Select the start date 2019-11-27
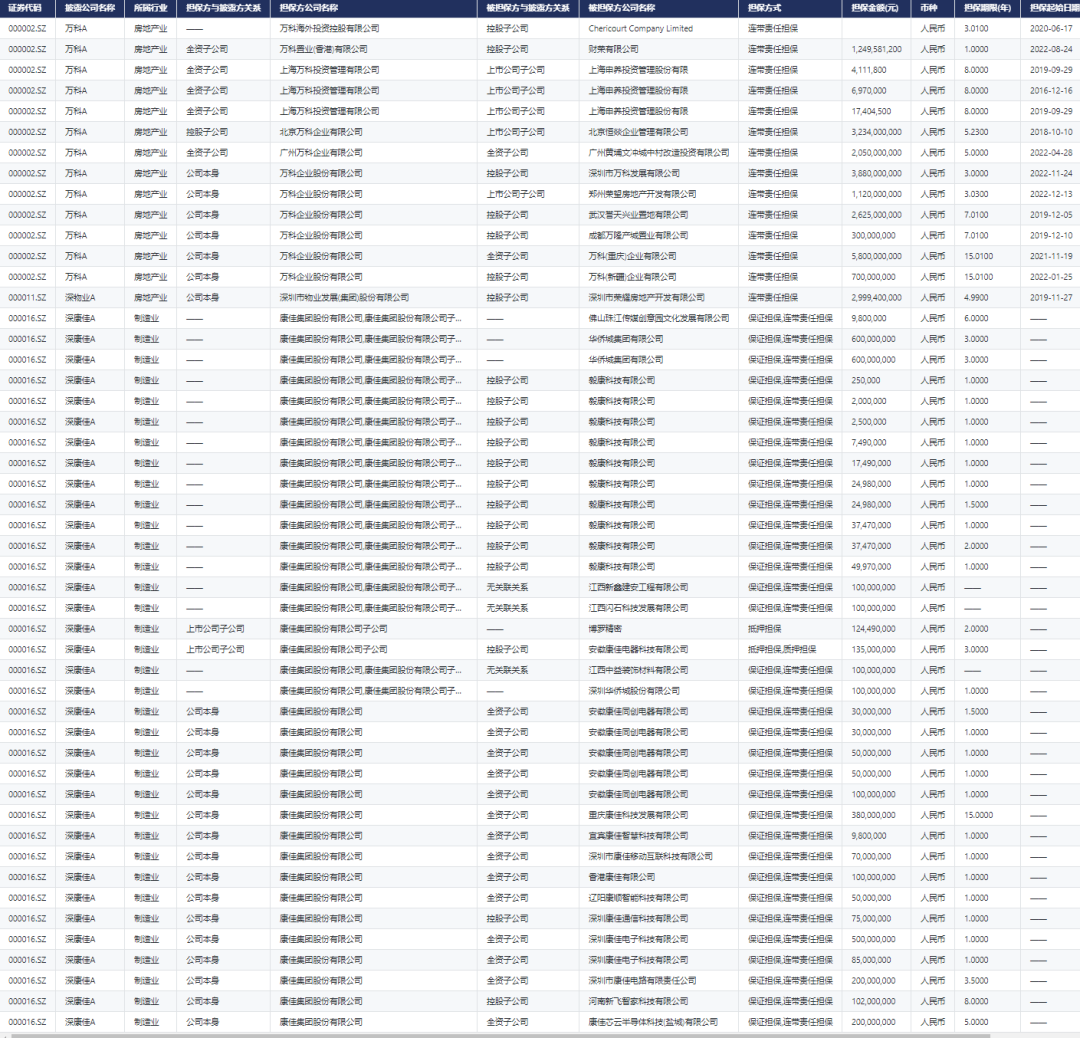Screen dimensions: 1080x1038 point(1051,298)
